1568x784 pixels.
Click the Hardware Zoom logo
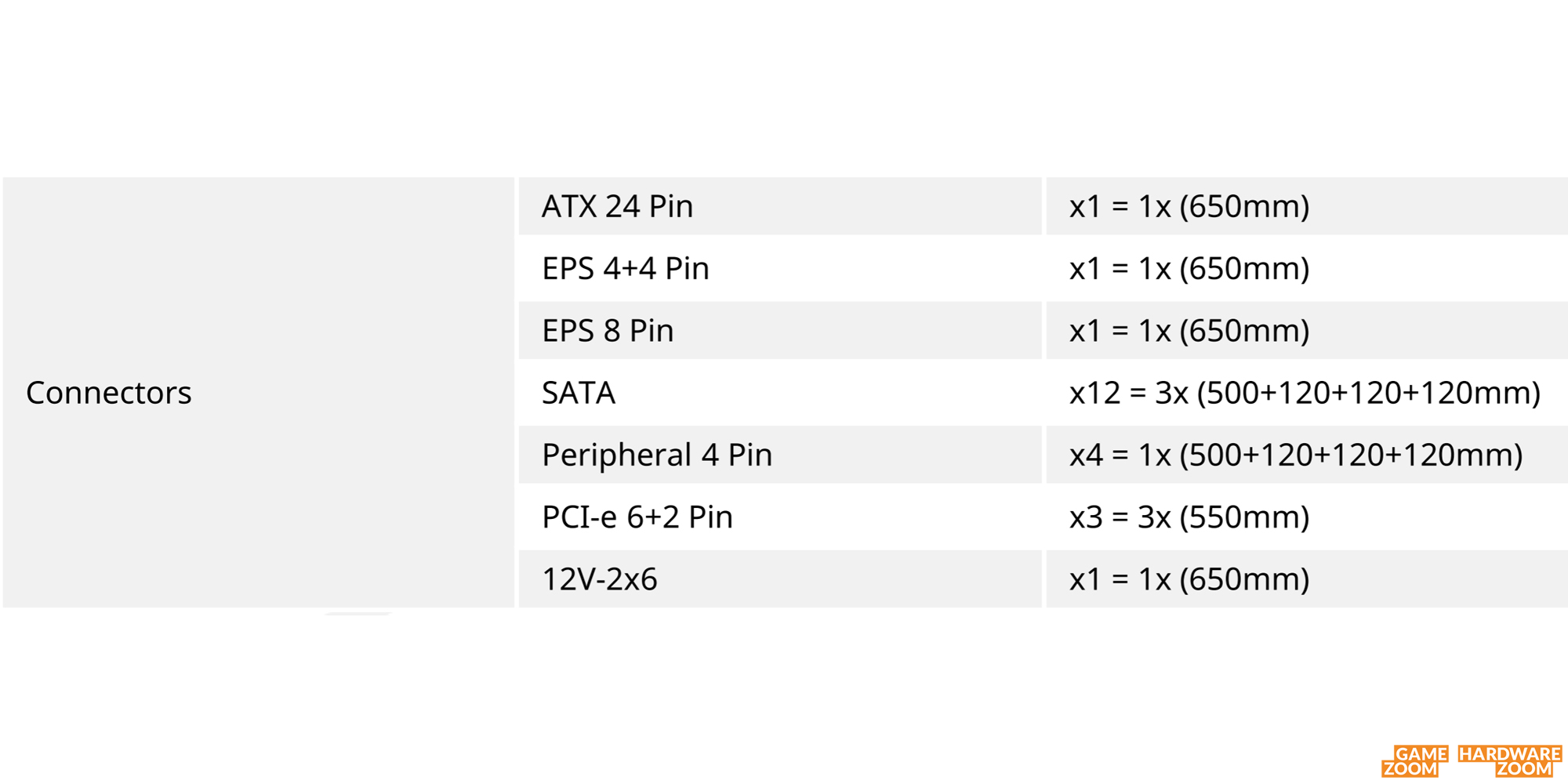1510,761
